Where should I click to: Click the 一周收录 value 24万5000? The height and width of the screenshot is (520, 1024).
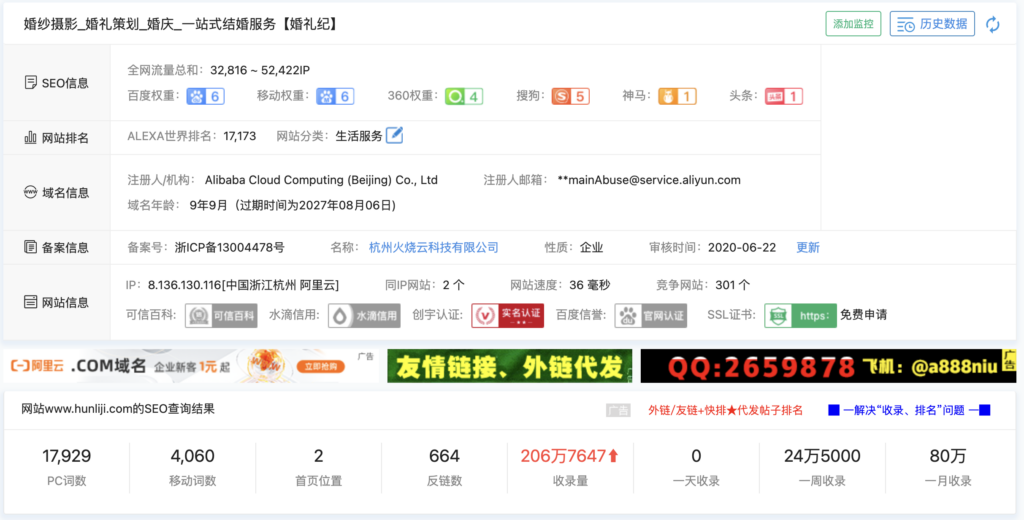(x=822, y=456)
